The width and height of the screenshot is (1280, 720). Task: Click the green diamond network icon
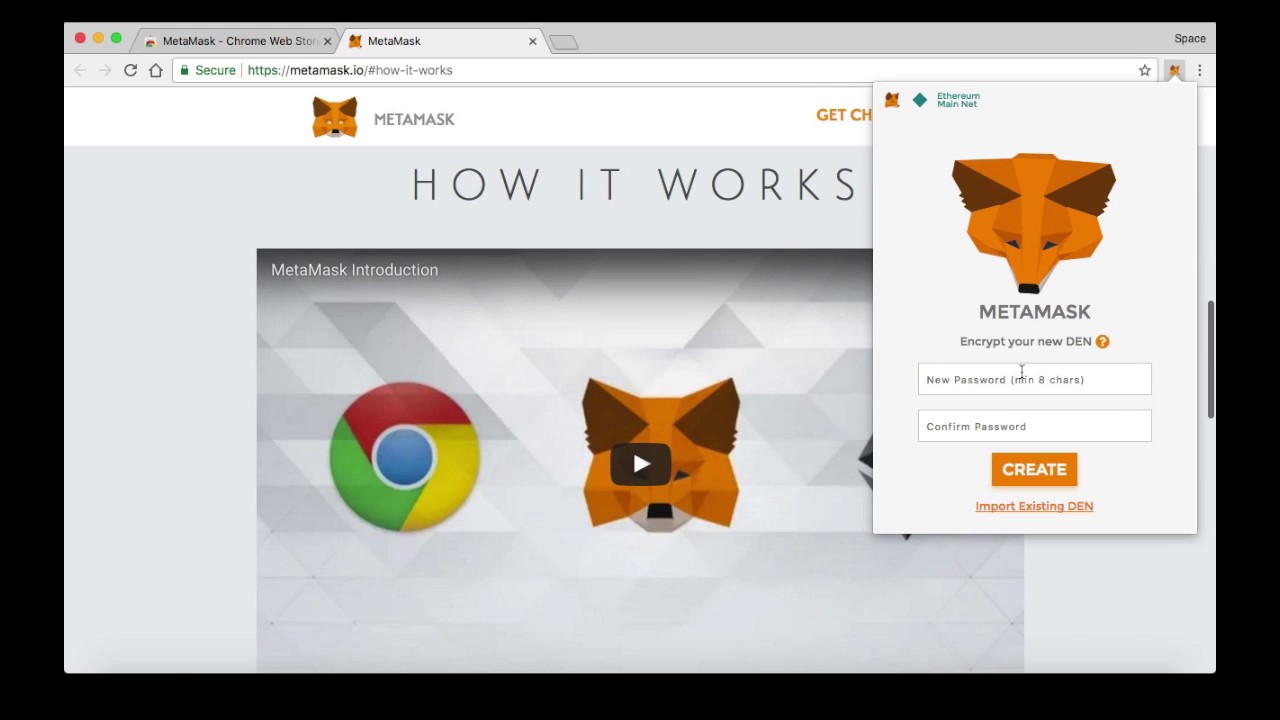pyautogui.click(x=920, y=100)
